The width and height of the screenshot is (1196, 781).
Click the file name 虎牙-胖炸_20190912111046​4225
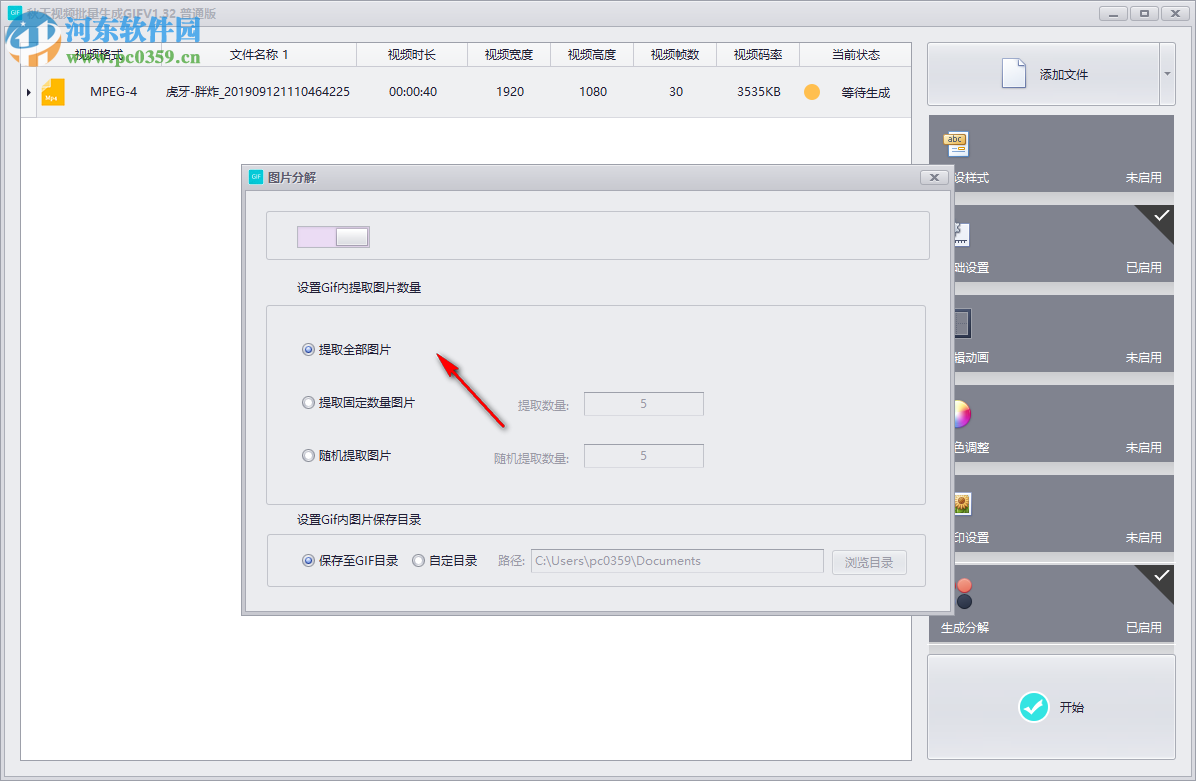click(258, 92)
